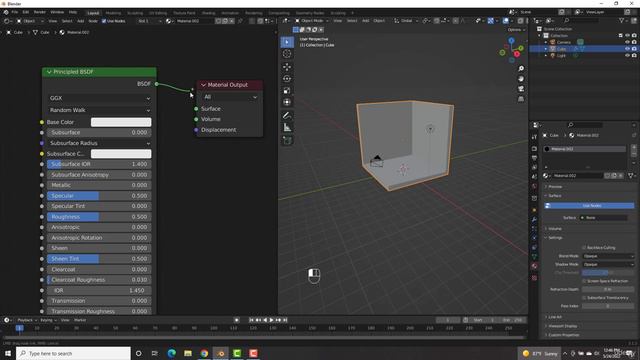This screenshot has height=360, width=640.
Task: Open the File menu
Action: (15, 12)
